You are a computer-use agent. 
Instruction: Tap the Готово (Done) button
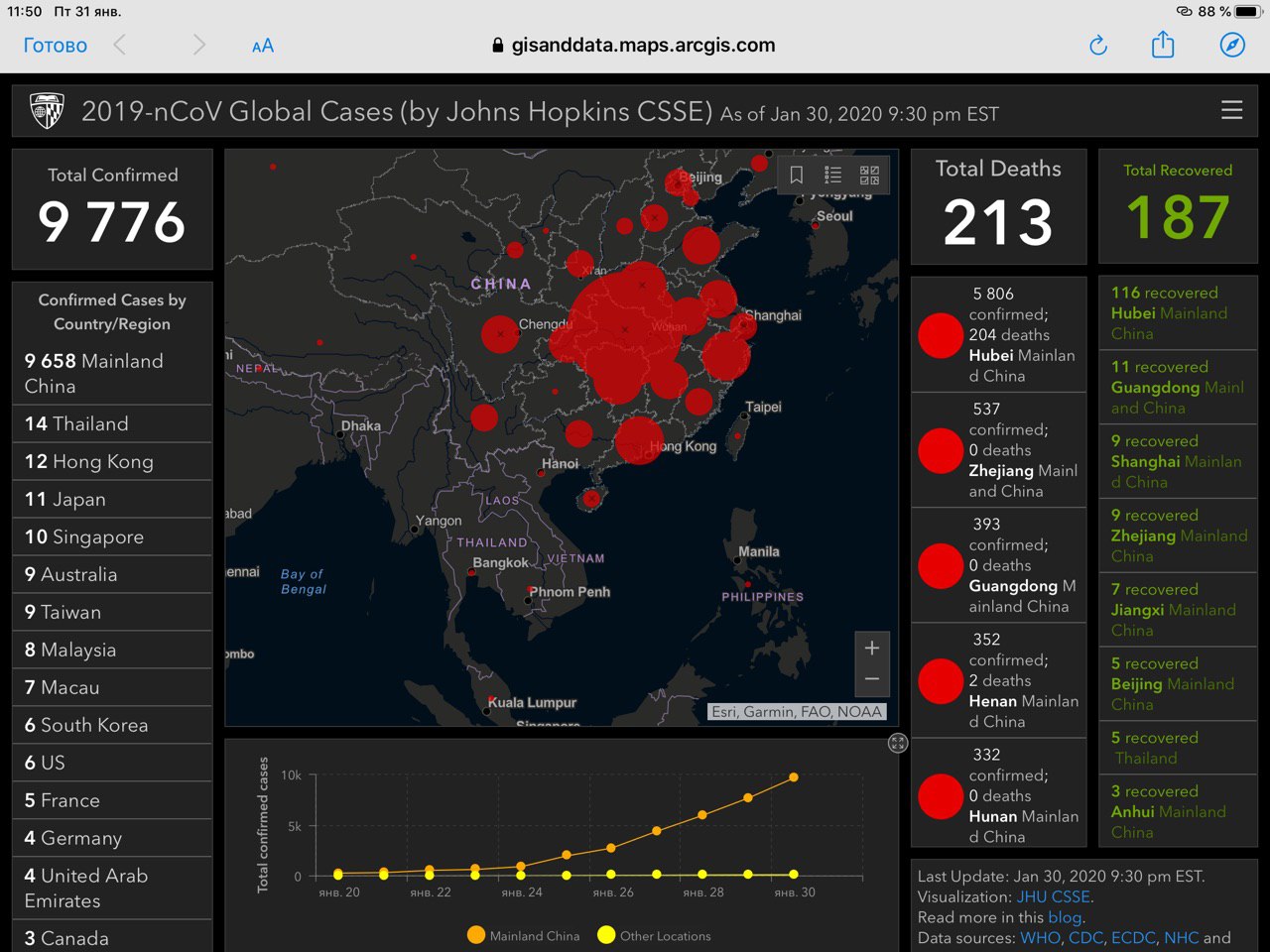click(x=56, y=46)
